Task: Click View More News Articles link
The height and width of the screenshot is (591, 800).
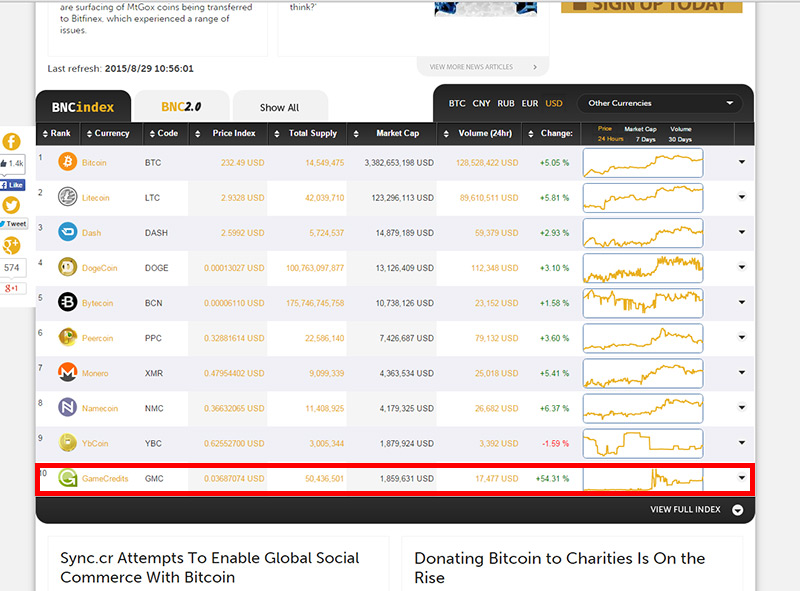Action: coord(483,67)
